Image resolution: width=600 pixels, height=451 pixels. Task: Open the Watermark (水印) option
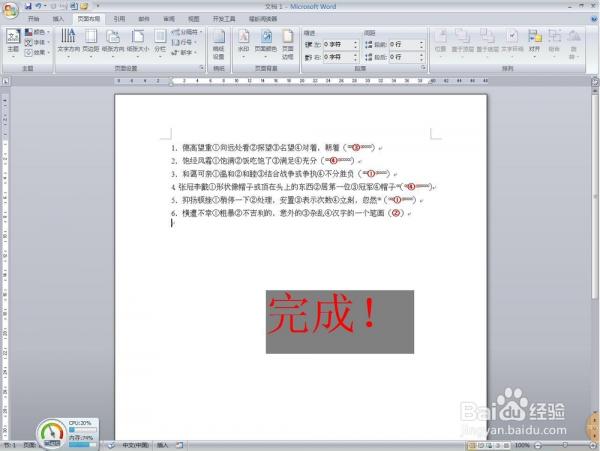tap(244, 40)
